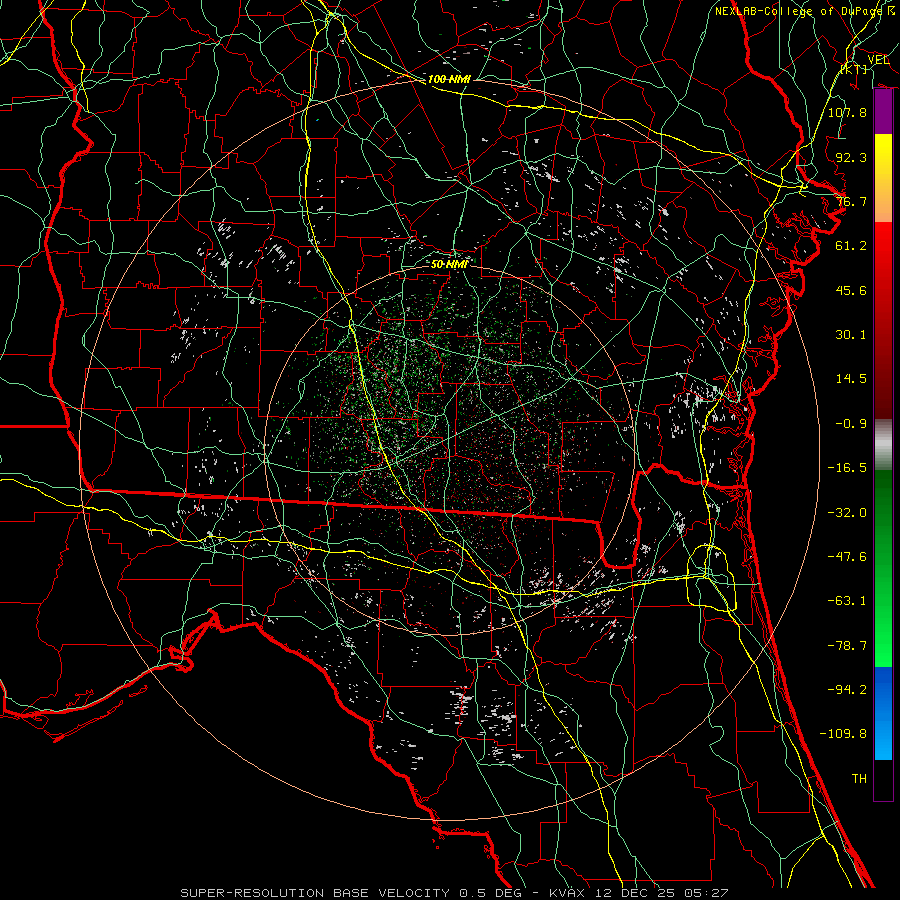The height and width of the screenshot is (900, 900).
Task: Click the -32.0 velocity scale label
Action: tap(847, 513)
